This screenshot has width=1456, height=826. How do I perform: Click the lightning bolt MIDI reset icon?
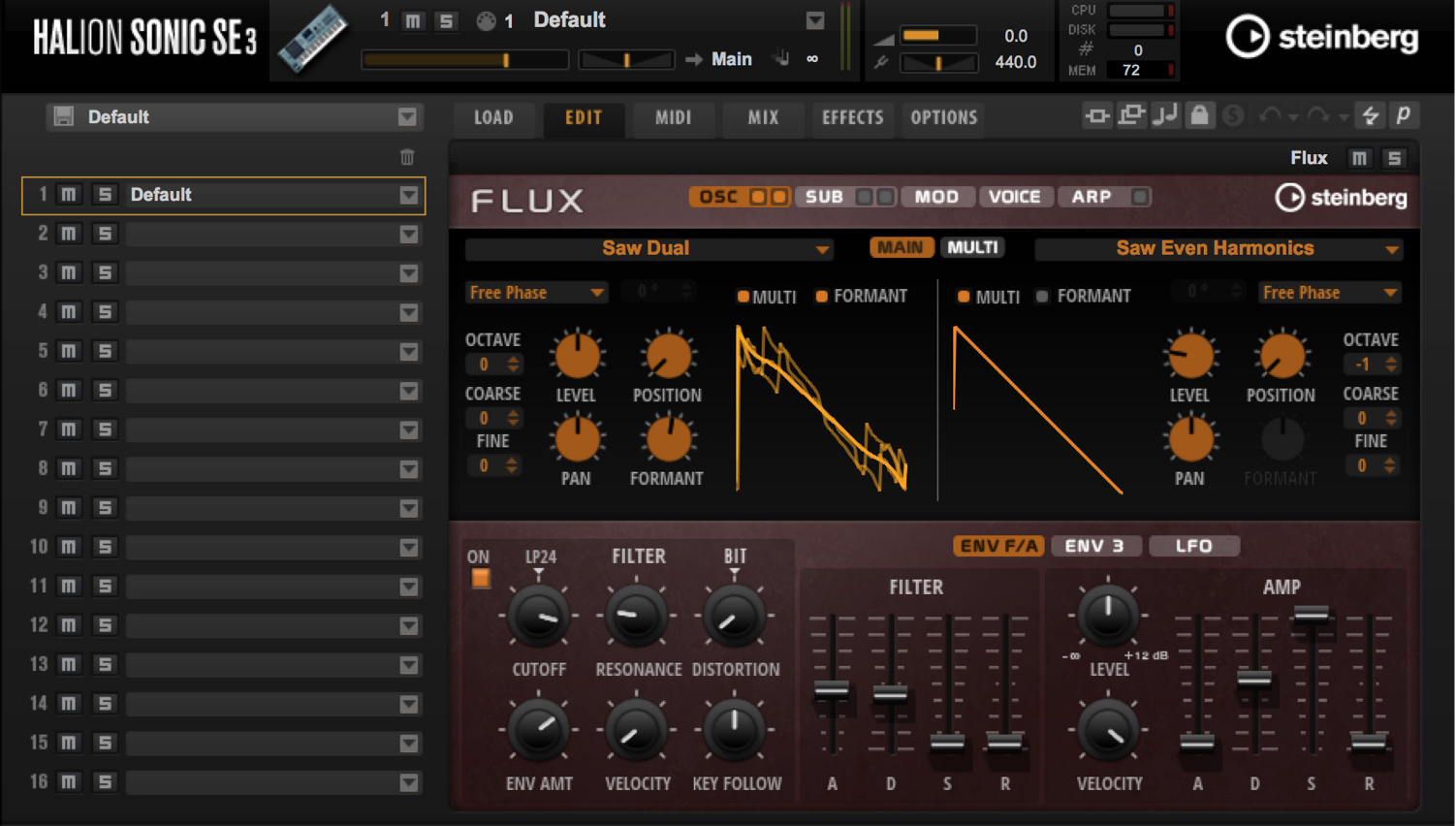point(1371,115)
